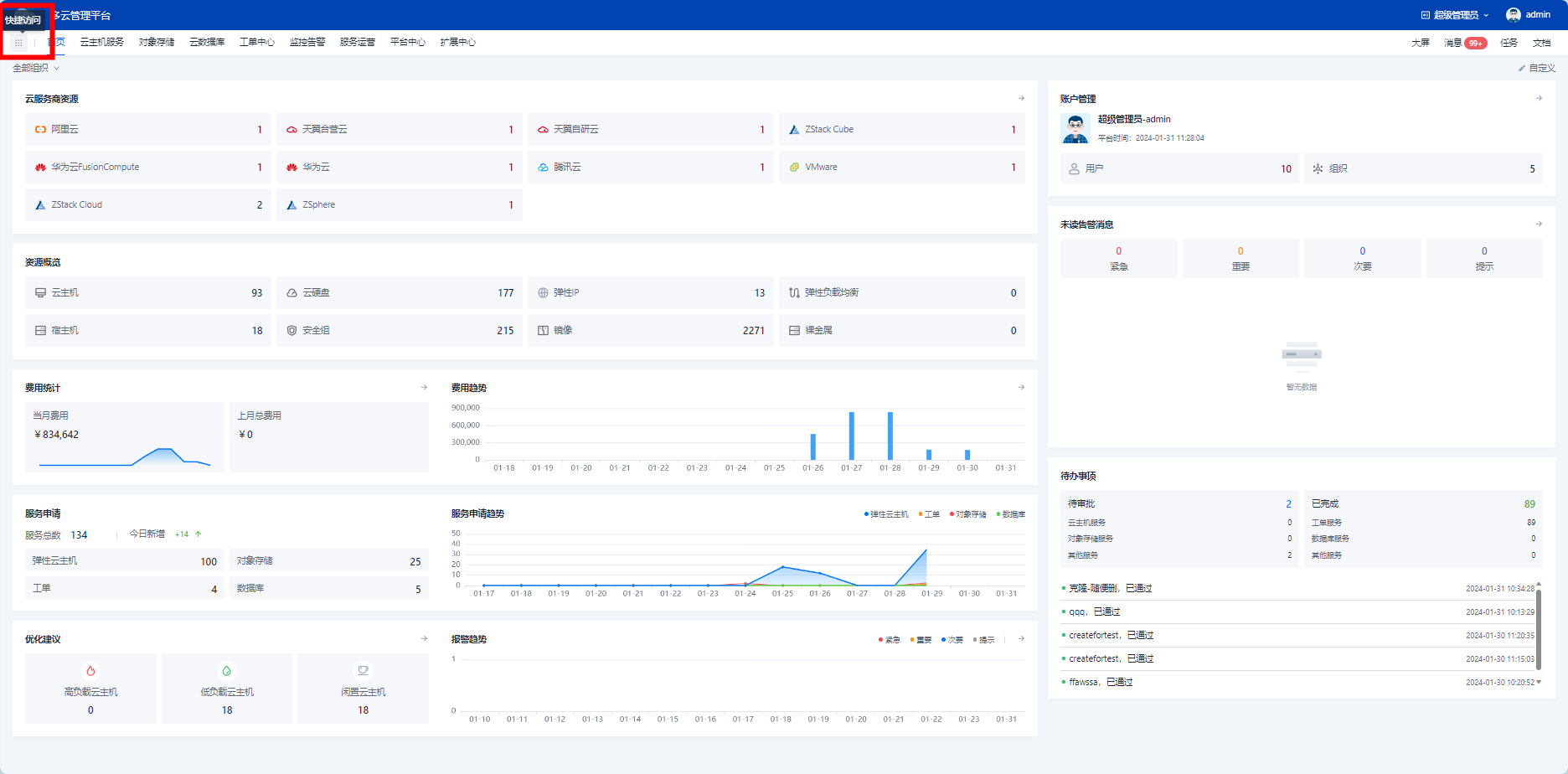
Task: Click the 组织 structure icon
Action: coord(1318,169)
